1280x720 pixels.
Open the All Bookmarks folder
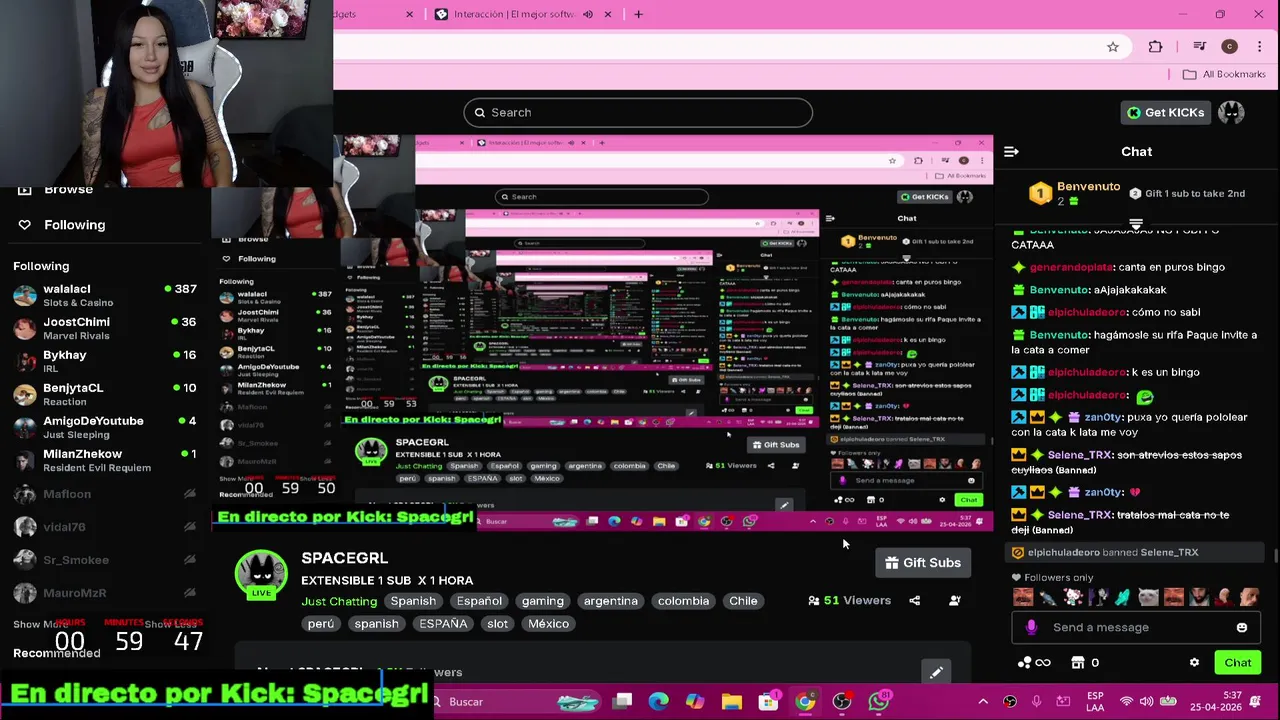tap(1223, 74)
